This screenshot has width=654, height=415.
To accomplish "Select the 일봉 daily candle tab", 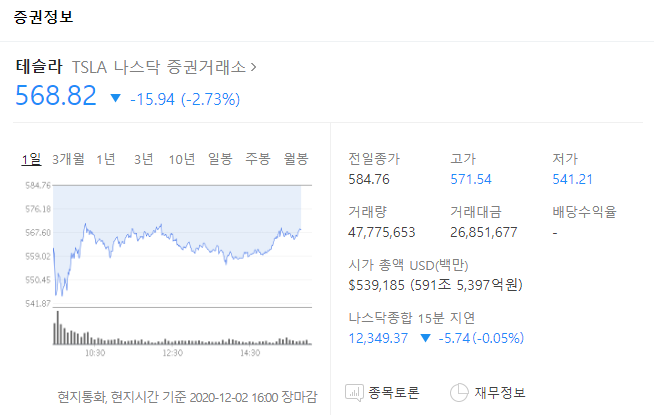I will click(220, 159).
